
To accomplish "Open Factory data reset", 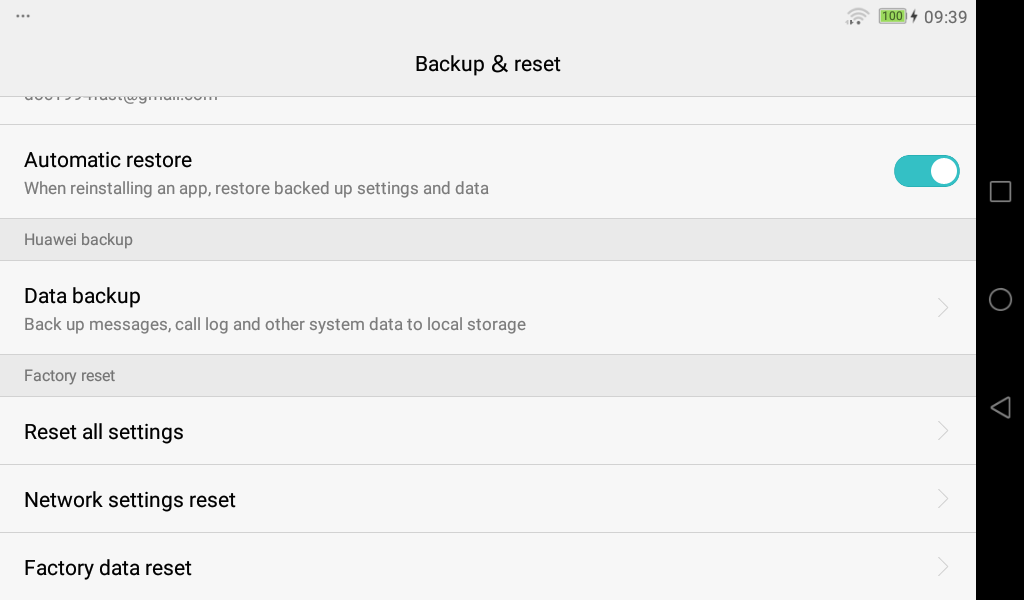I will [x=108, y=568].
